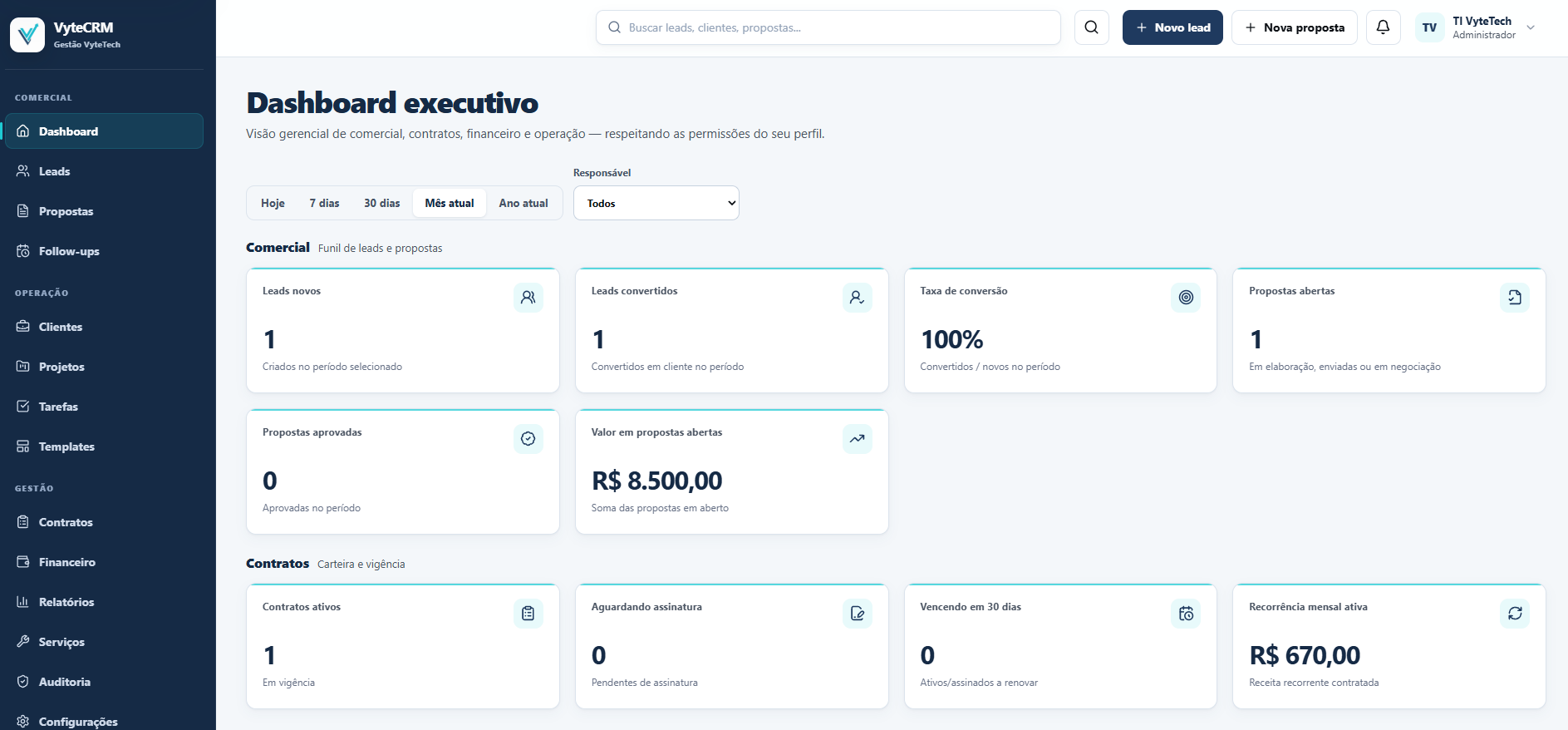This screenshot has height=730, width=1568.
Task: Open Serviços in the sidebar
Action: pyautogui.click(x=104, y=642)
